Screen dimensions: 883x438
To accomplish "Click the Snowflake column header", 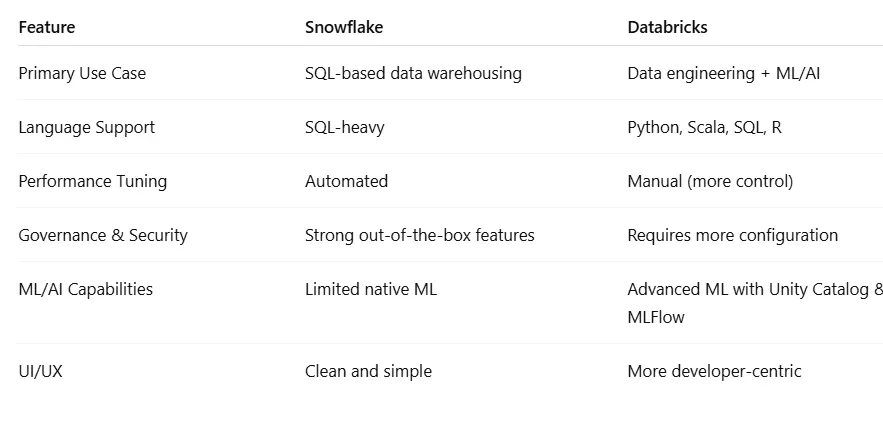I will [344, 27].
